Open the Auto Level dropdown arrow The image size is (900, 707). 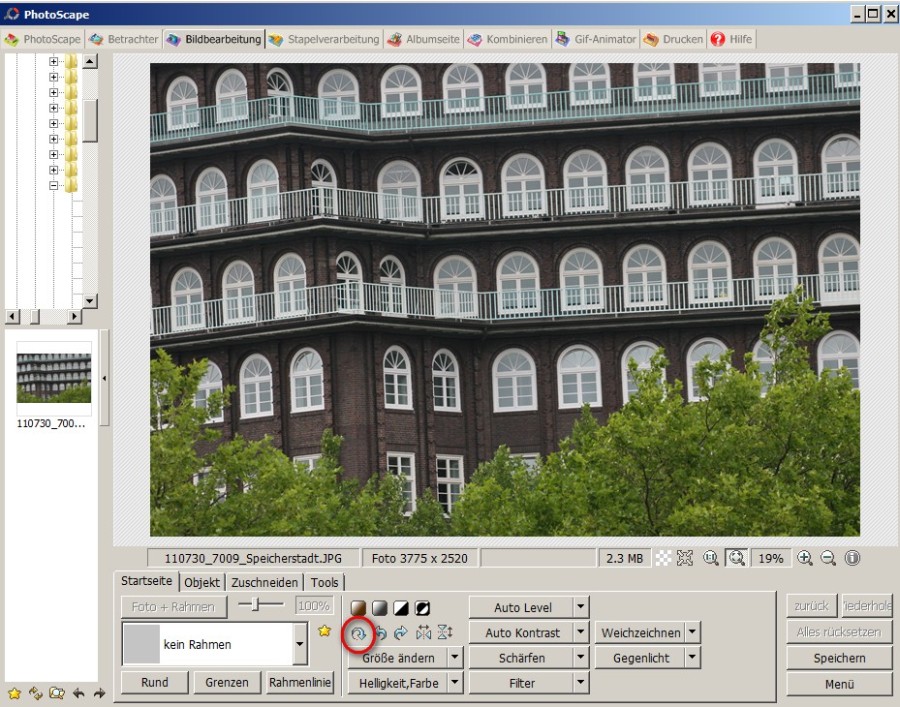581,606
